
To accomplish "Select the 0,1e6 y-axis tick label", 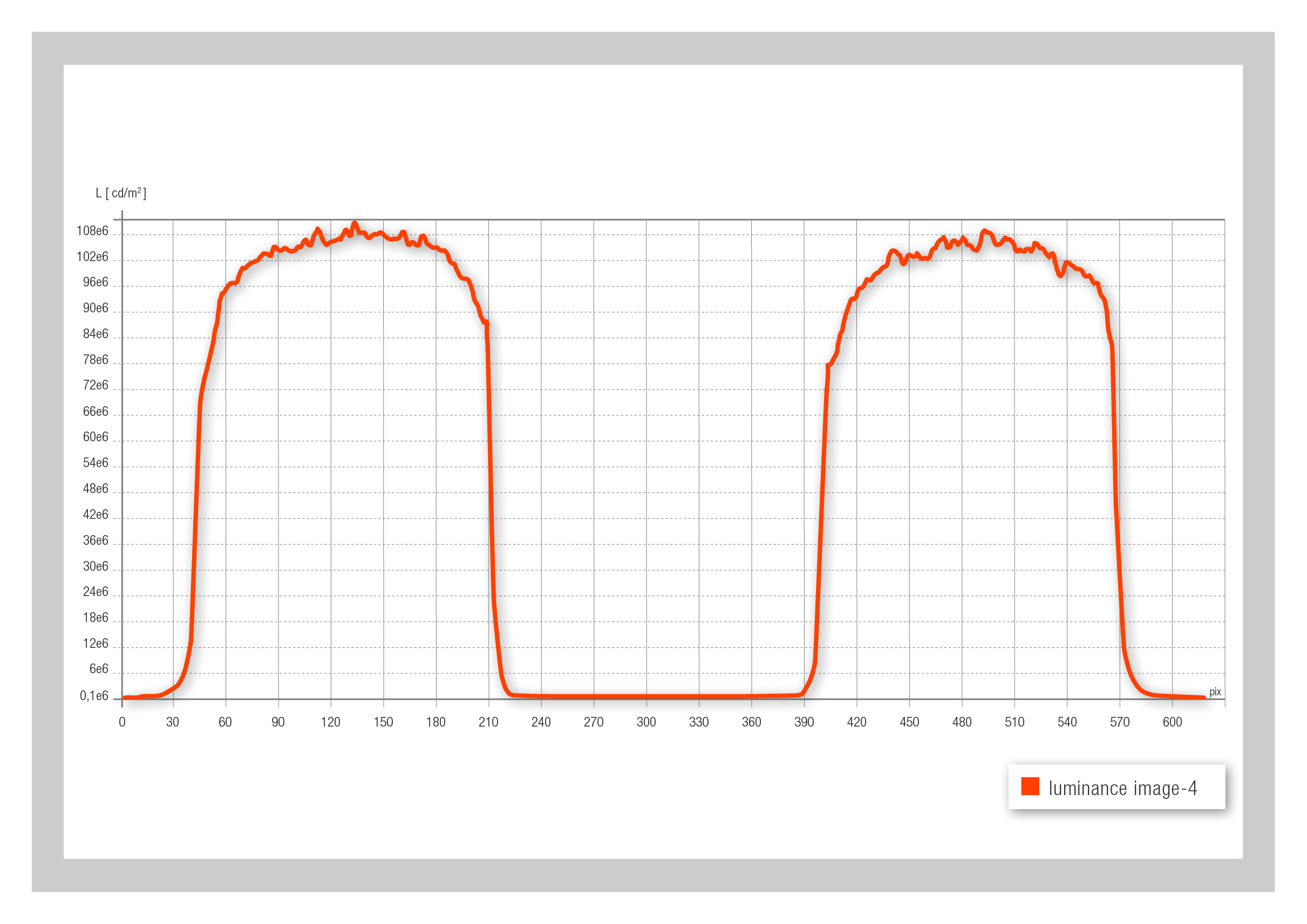I will [94, 696].
